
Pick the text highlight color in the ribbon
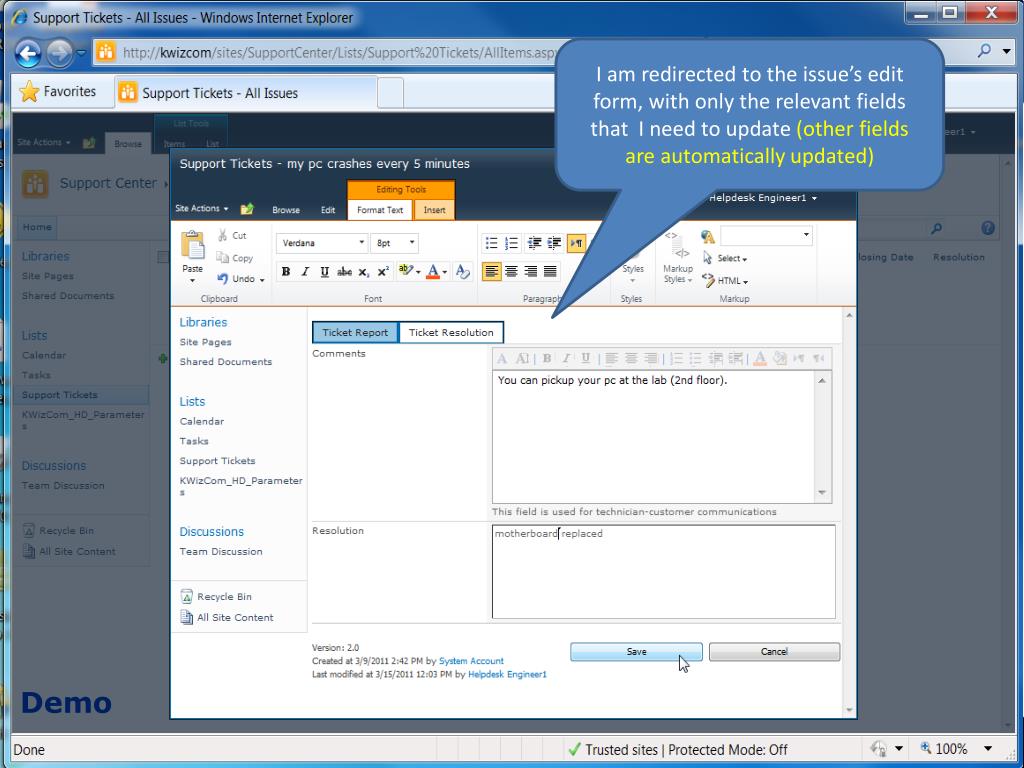coord(406,271)
